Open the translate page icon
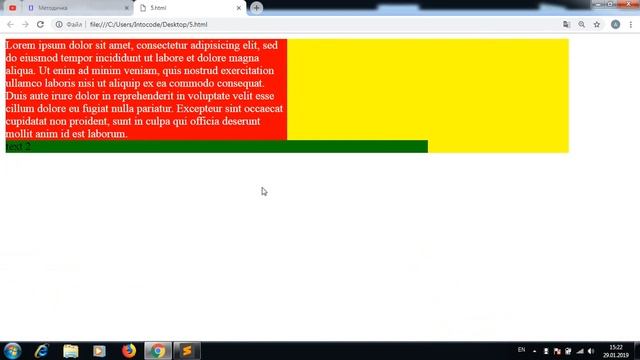Screen dimensions: 640x360 coord(566,24)
